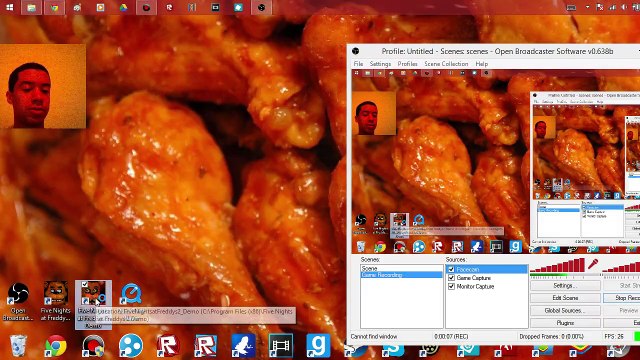Launch Garry's Mod desktop shortcut

pyautogui.click(x=318, y=346)
